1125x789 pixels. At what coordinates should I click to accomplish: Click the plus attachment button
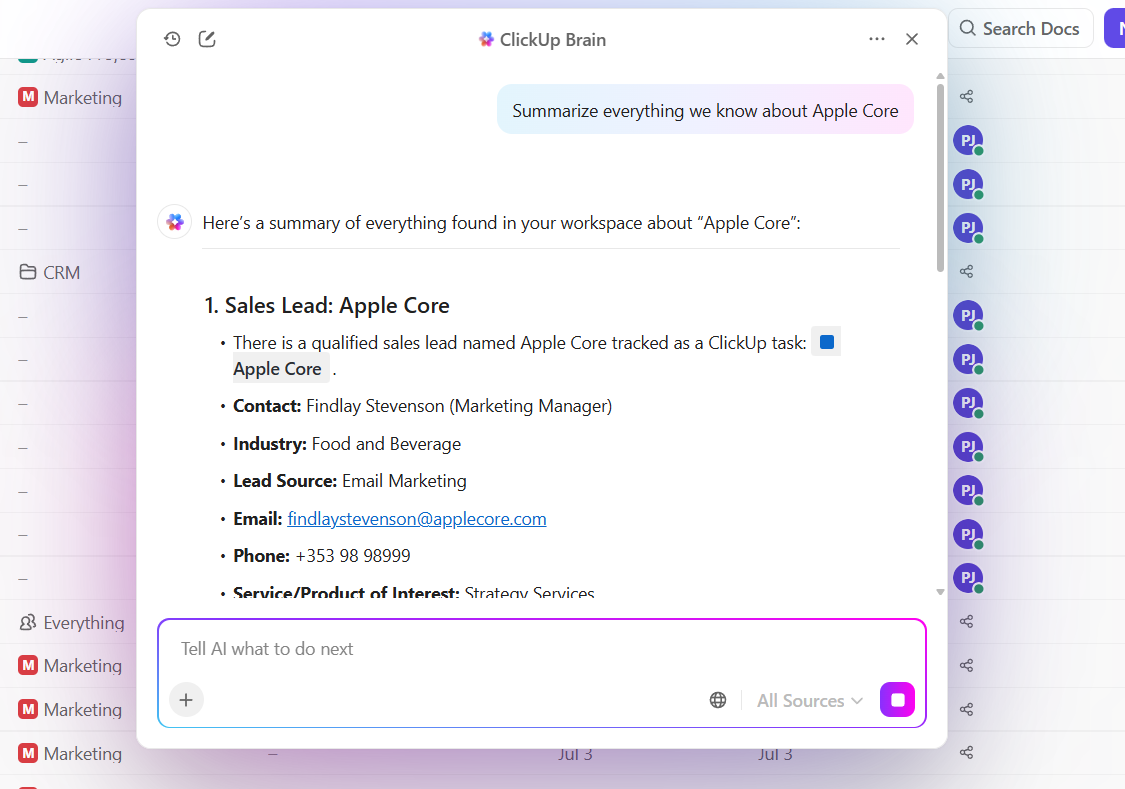click(187, 699)
